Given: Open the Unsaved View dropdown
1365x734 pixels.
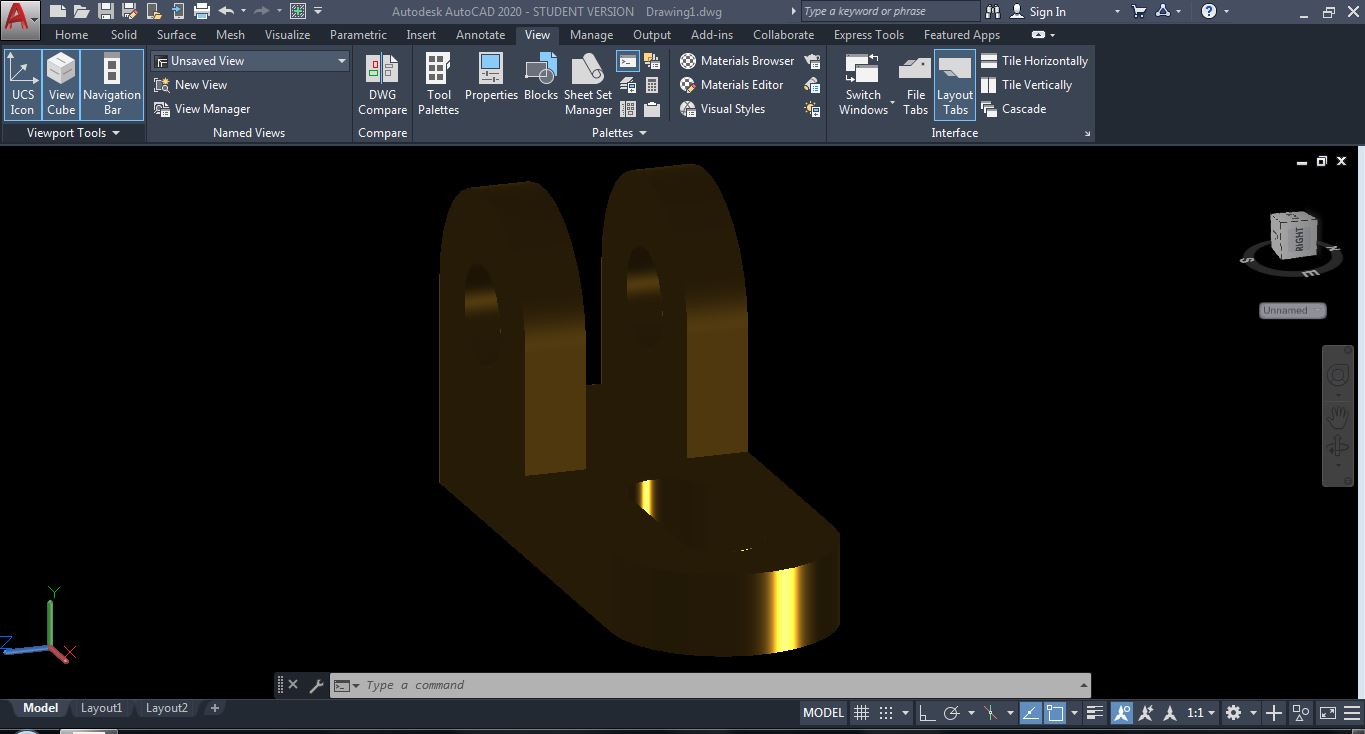Looking at the screenshot, I should 343,60.
